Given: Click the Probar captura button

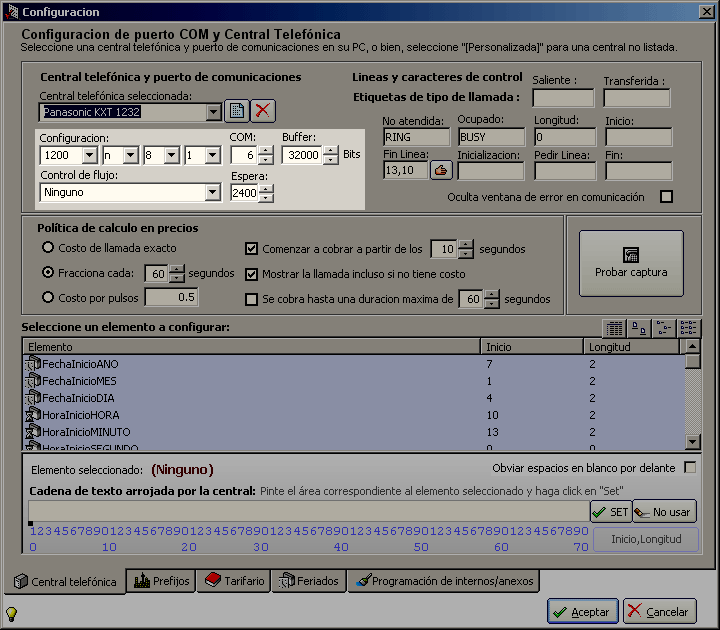Looking at the screenshot, I should 631,264.
